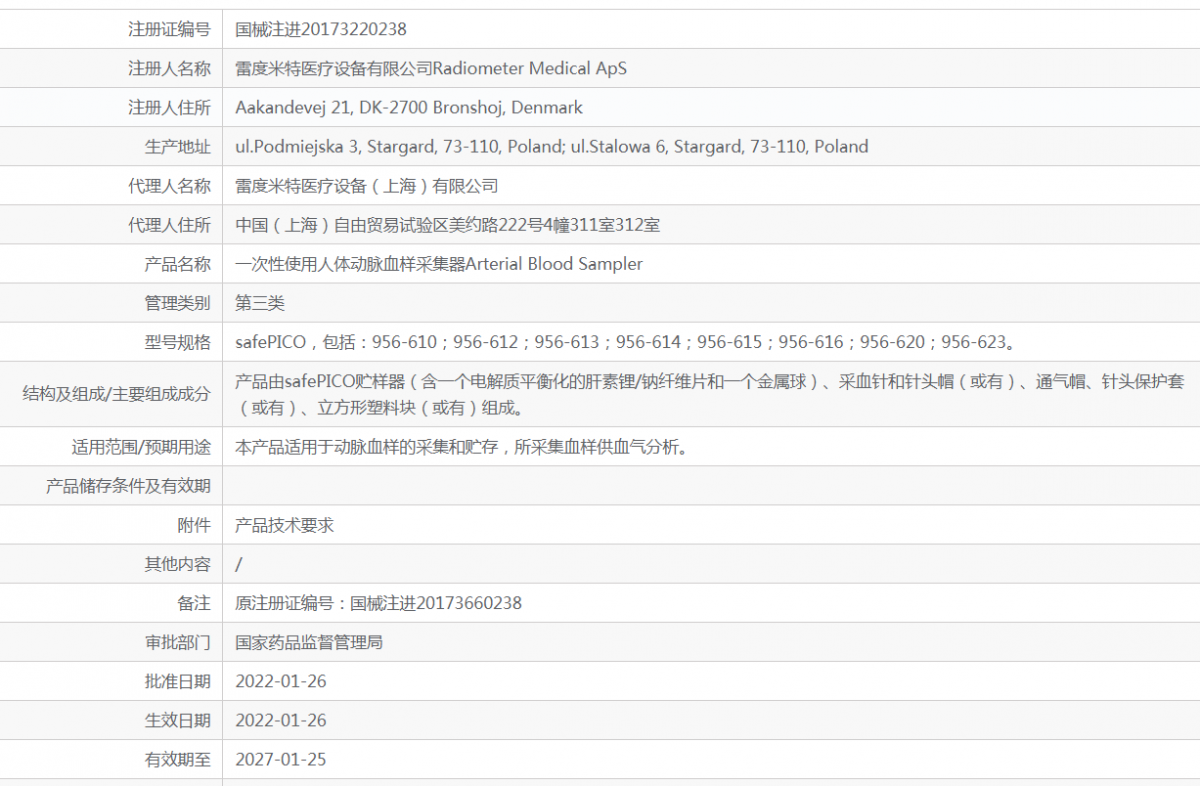Click the 注册人名称 label

tap(169, 68)
